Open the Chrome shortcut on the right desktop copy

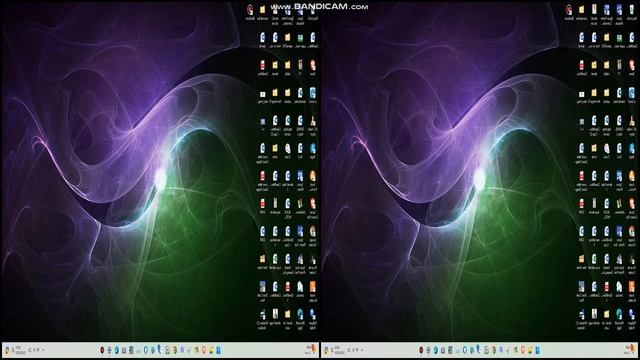(x=631, y=231)
